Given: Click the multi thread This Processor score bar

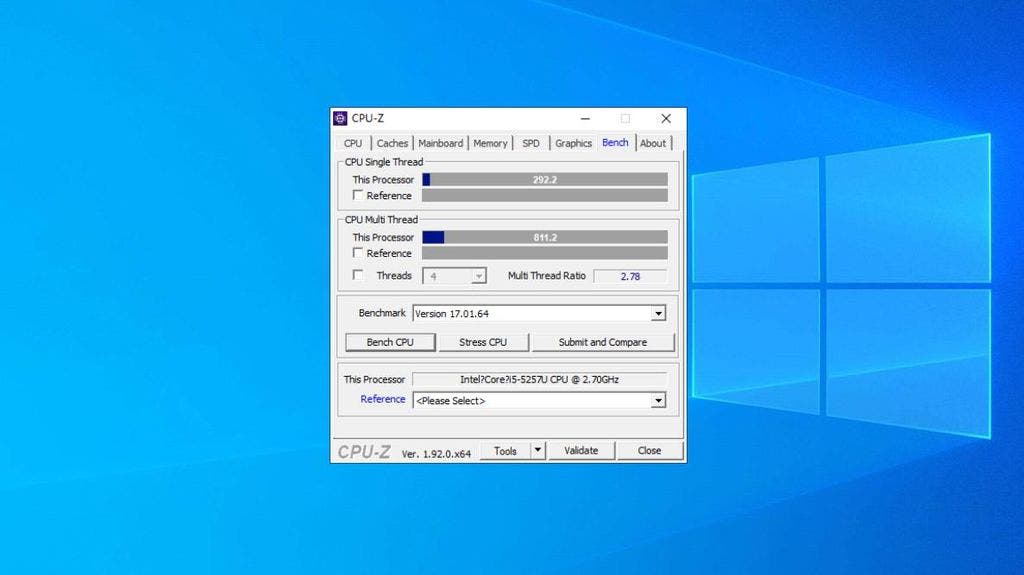Looking at the screenshot, I should [x=545, y=237].
